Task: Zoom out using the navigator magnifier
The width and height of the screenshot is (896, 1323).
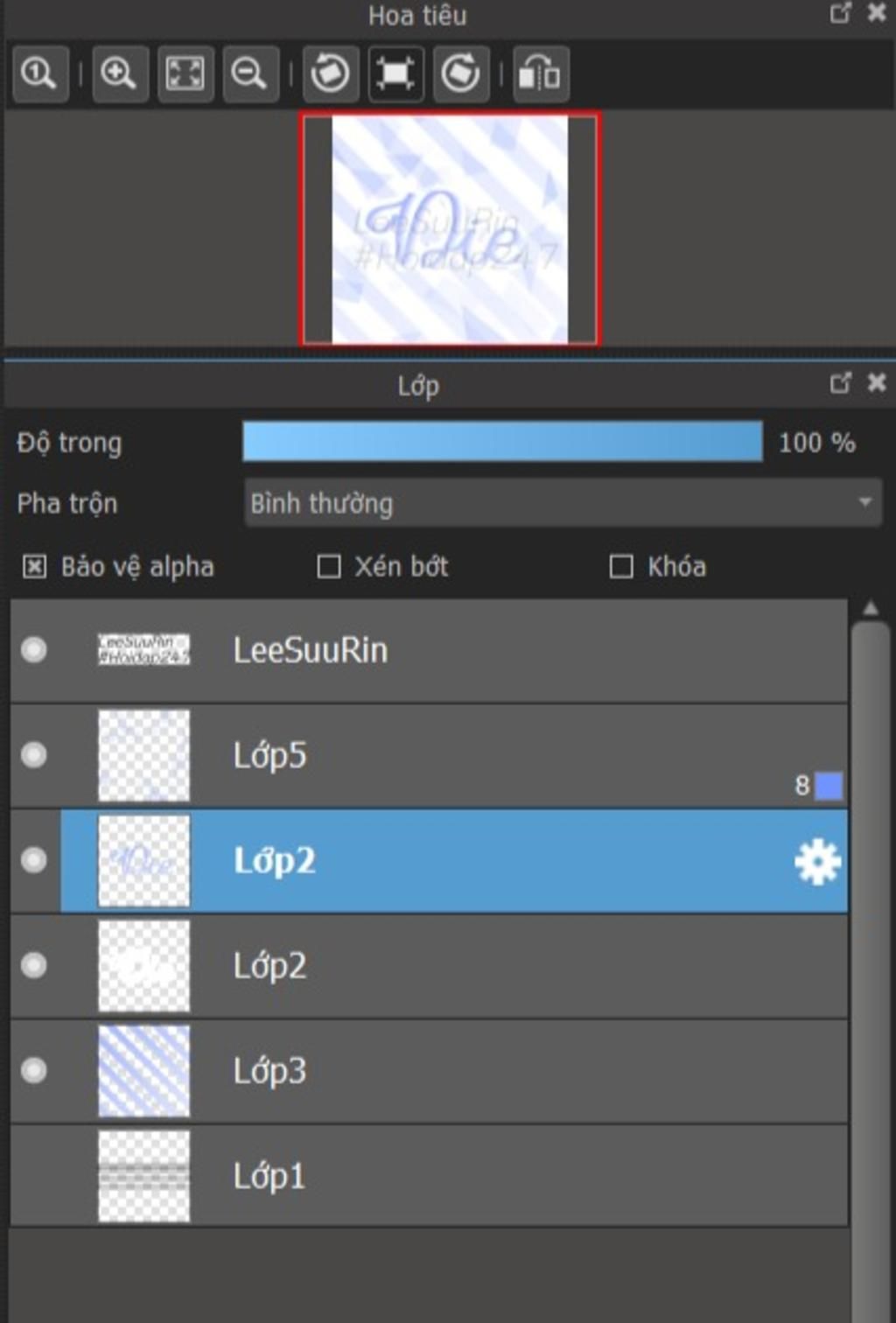Action: click(249, 73)
